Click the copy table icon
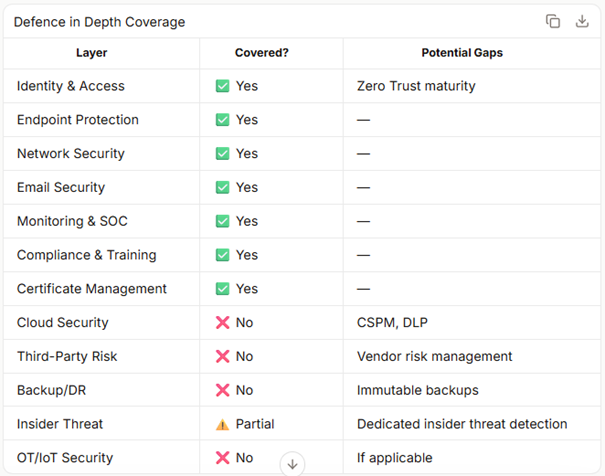 click(x=553, y=21)
